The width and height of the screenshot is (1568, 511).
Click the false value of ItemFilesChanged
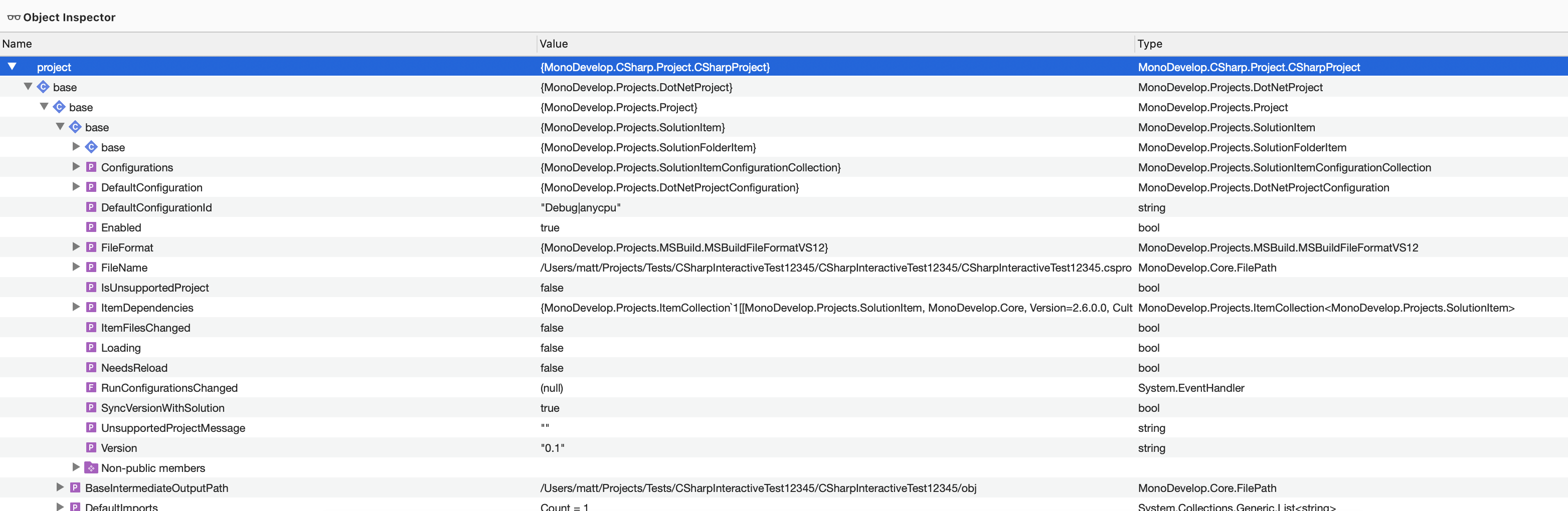point(552,328)
